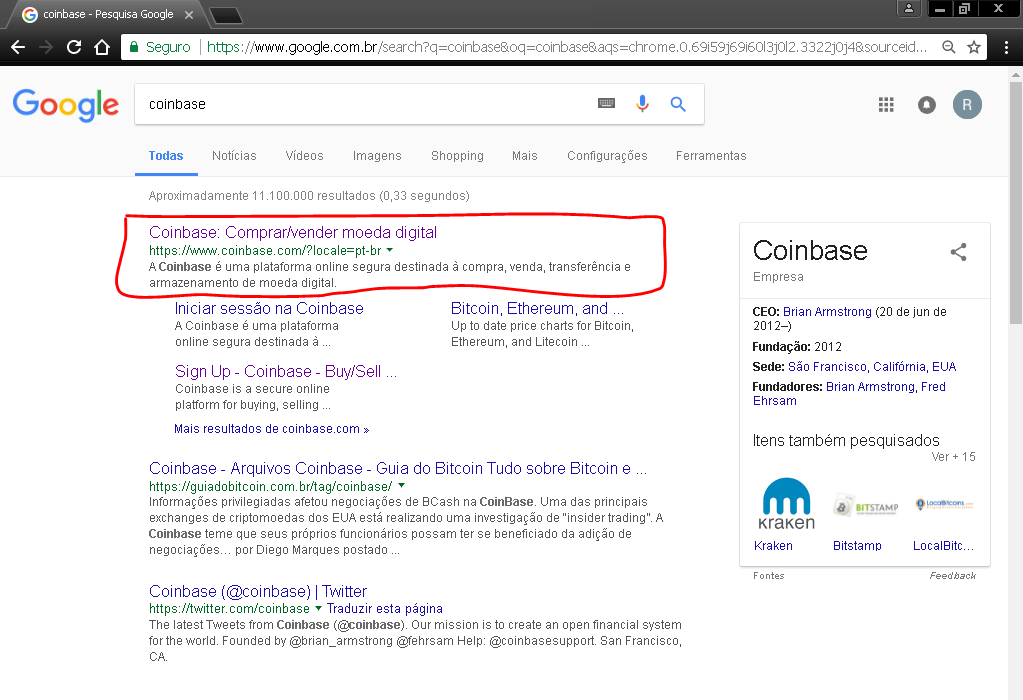Image resolution: width=1023 pixels, height=700 pixels.
Task: Click the forward navigation arrow
Action: tap(46, 47)
